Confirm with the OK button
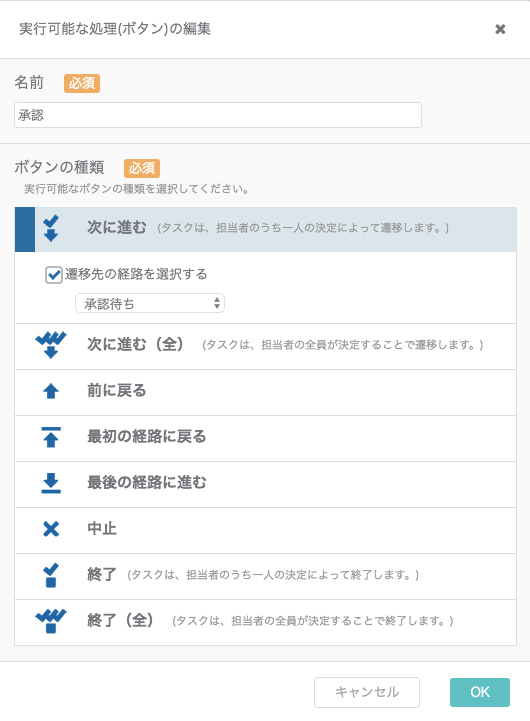 coord(480,692)
